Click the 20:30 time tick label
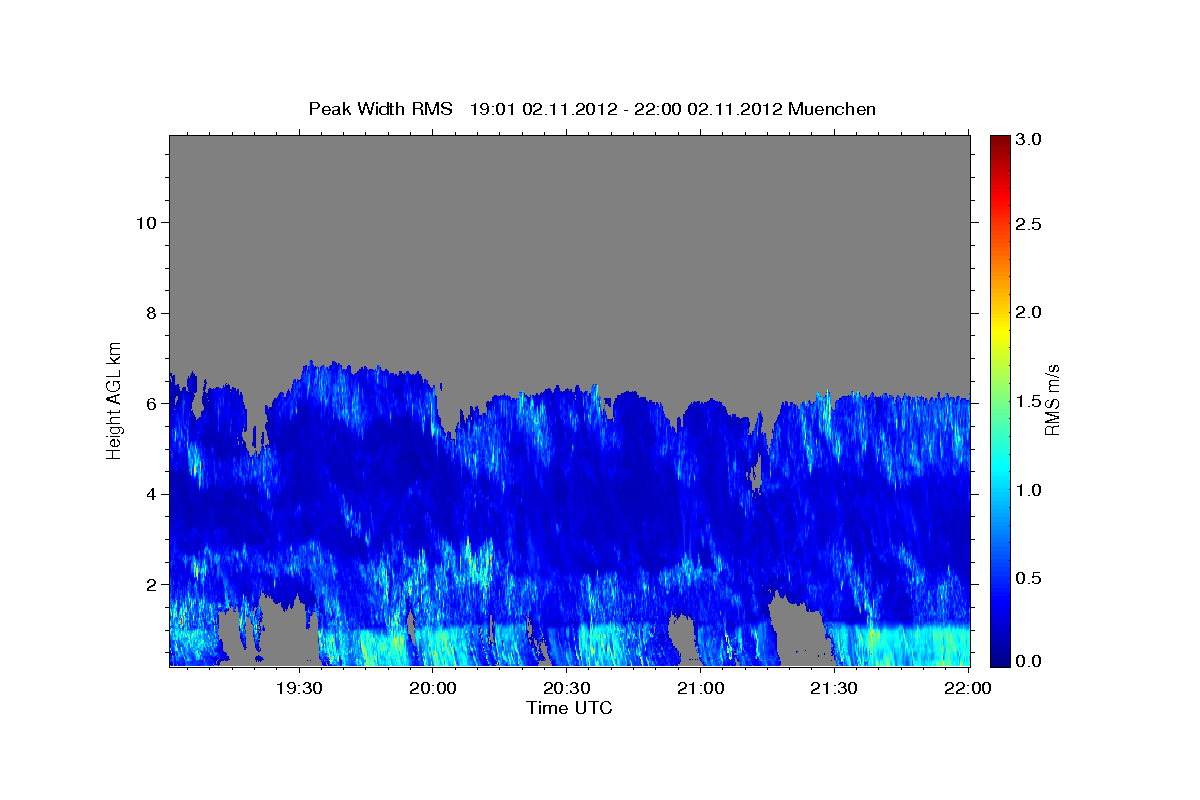The image size is (1200, 800). (x=566, y=689)
